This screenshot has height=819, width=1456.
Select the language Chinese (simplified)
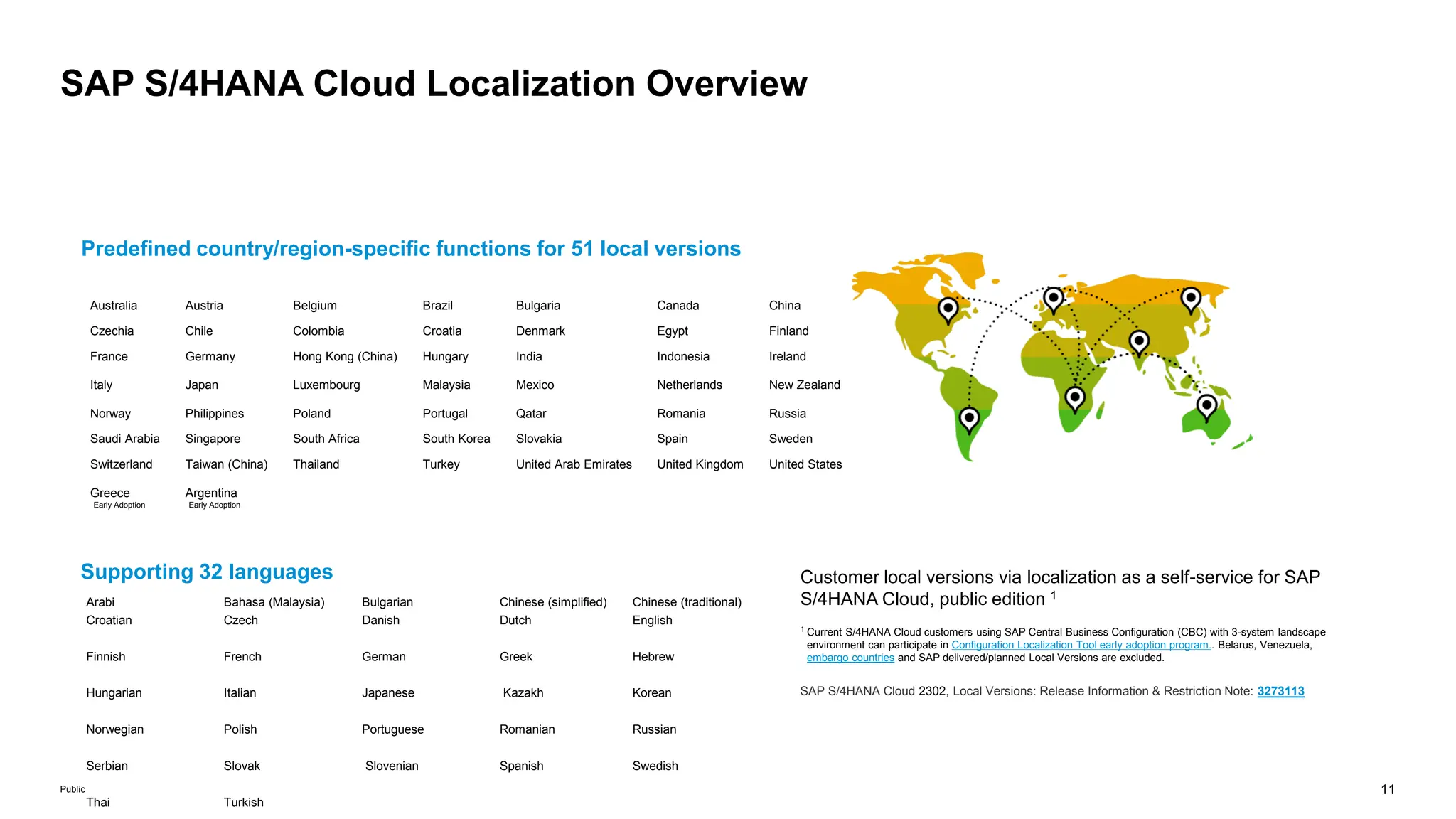553,602
